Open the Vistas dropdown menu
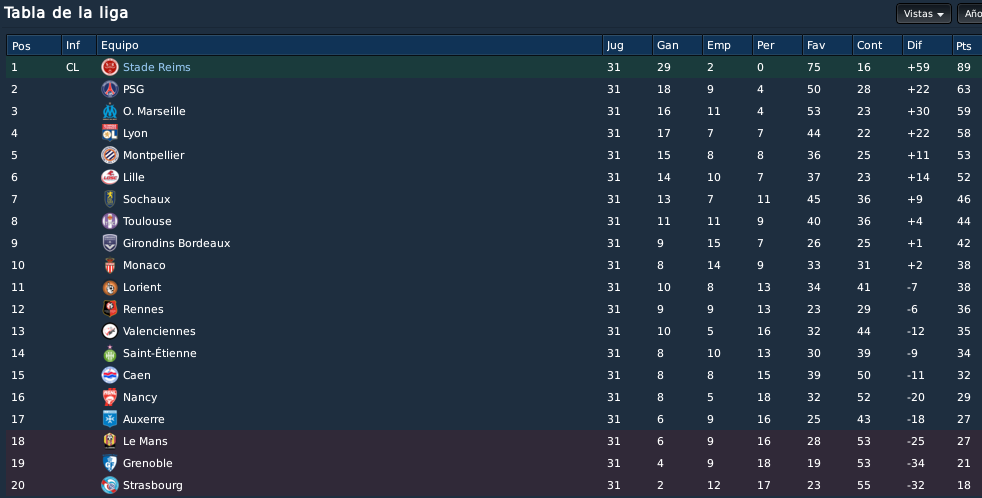This screenshot has height=498, width=982. [923, 14]
